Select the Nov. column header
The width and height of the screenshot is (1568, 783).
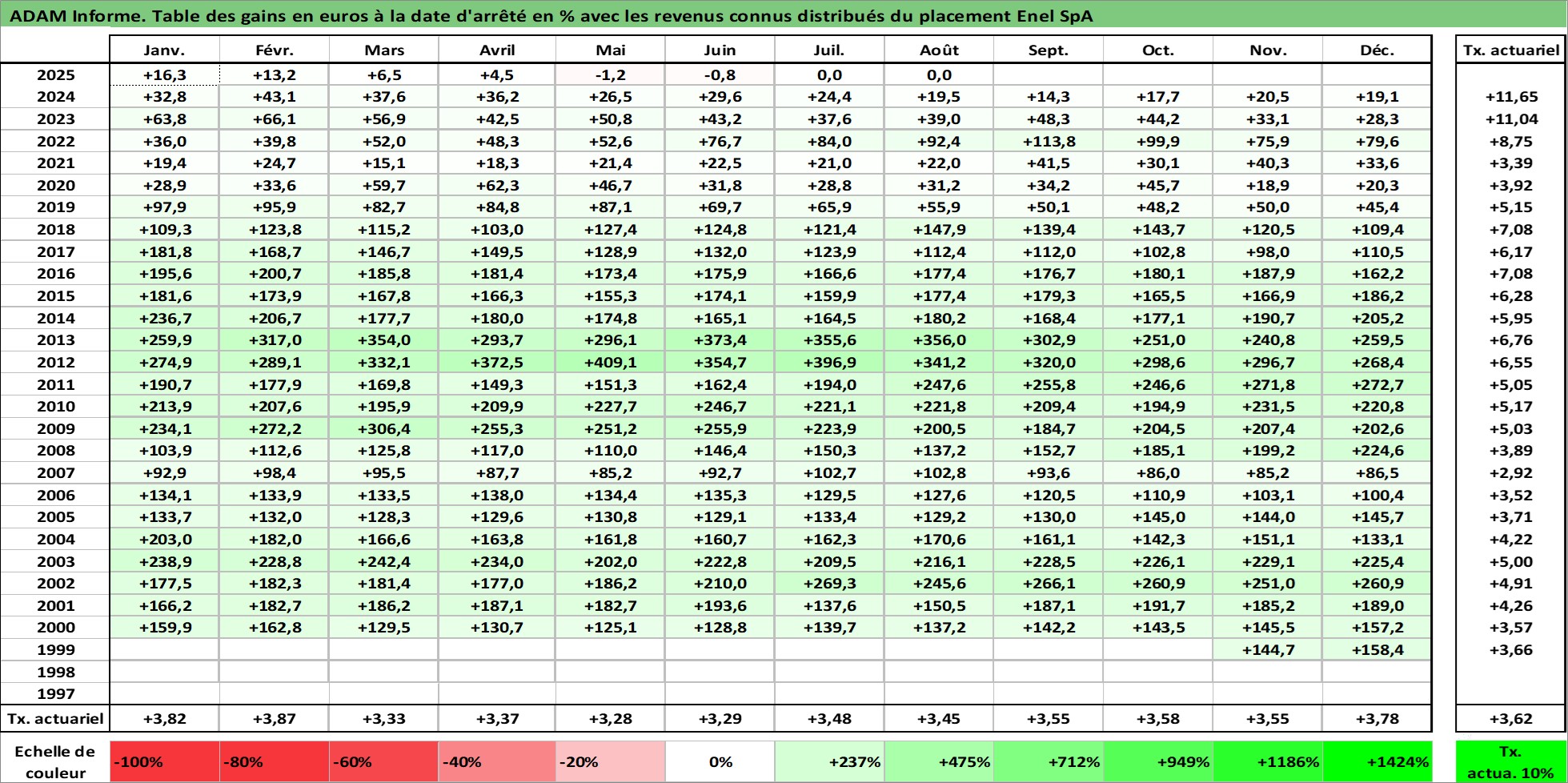(x=1267, y=50)
